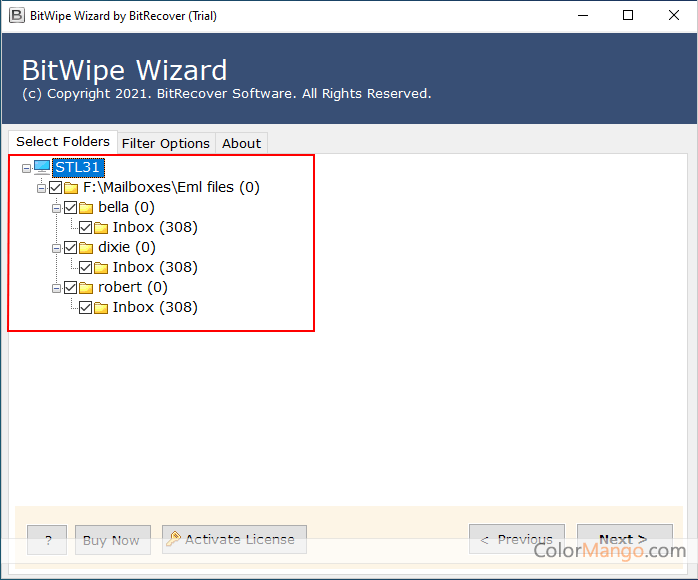Uncheck the Inbox checkbox under robert
The image size is (698, 580).
point(85,308)
